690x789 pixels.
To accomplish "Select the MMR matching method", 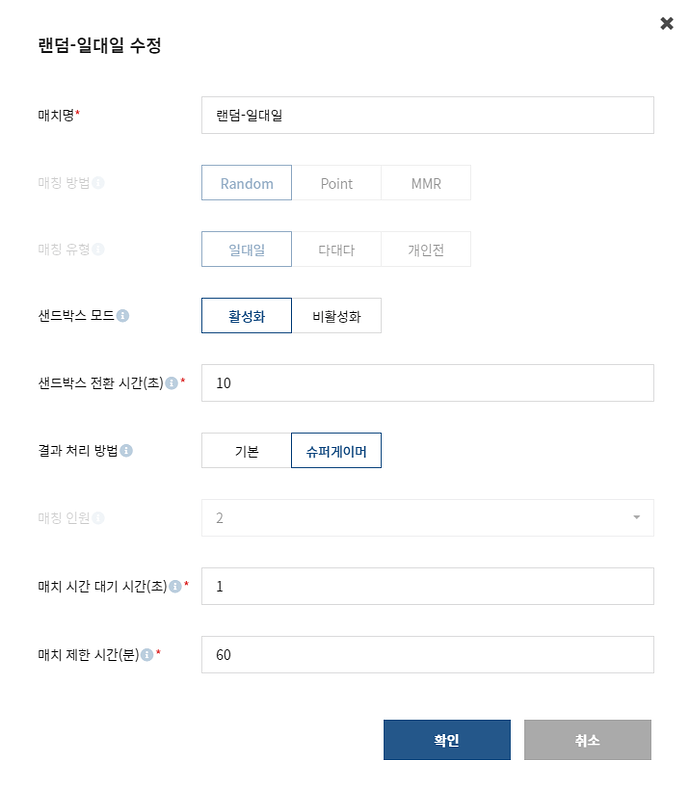I will tap(426, 183).
